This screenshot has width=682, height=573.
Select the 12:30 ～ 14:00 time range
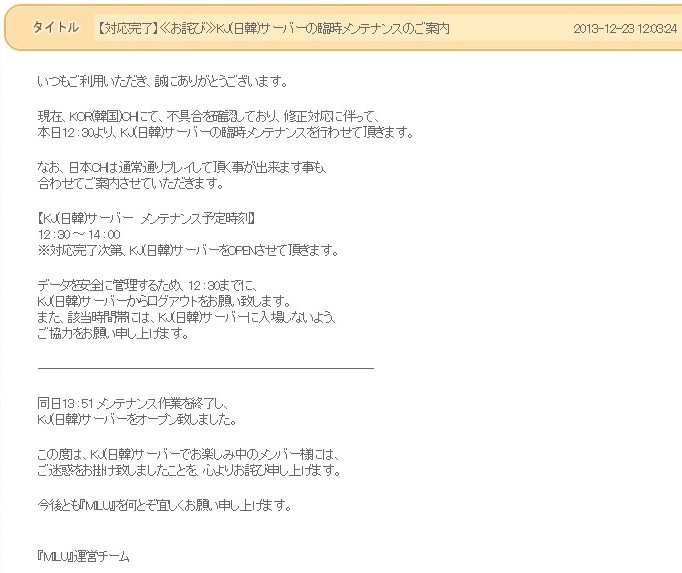pyautogui.click(x=79, y=234)
